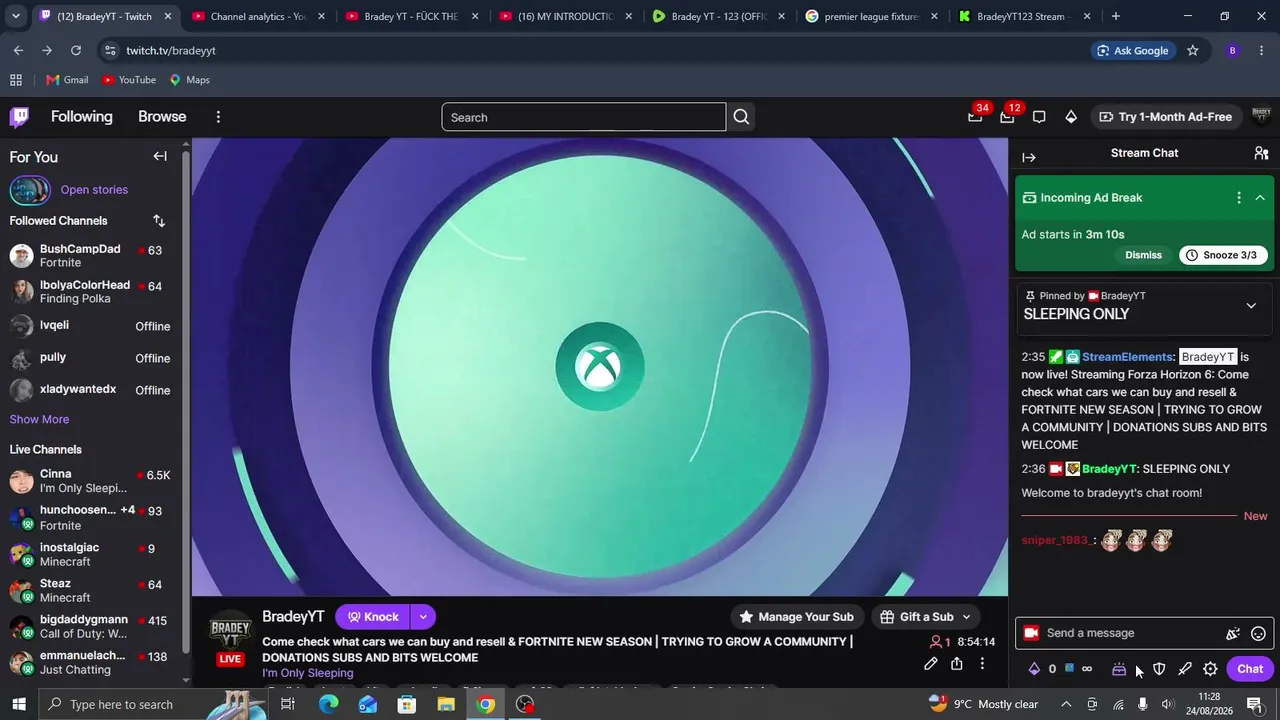Open the Twitch top nav more options menu

coord(218,117)
